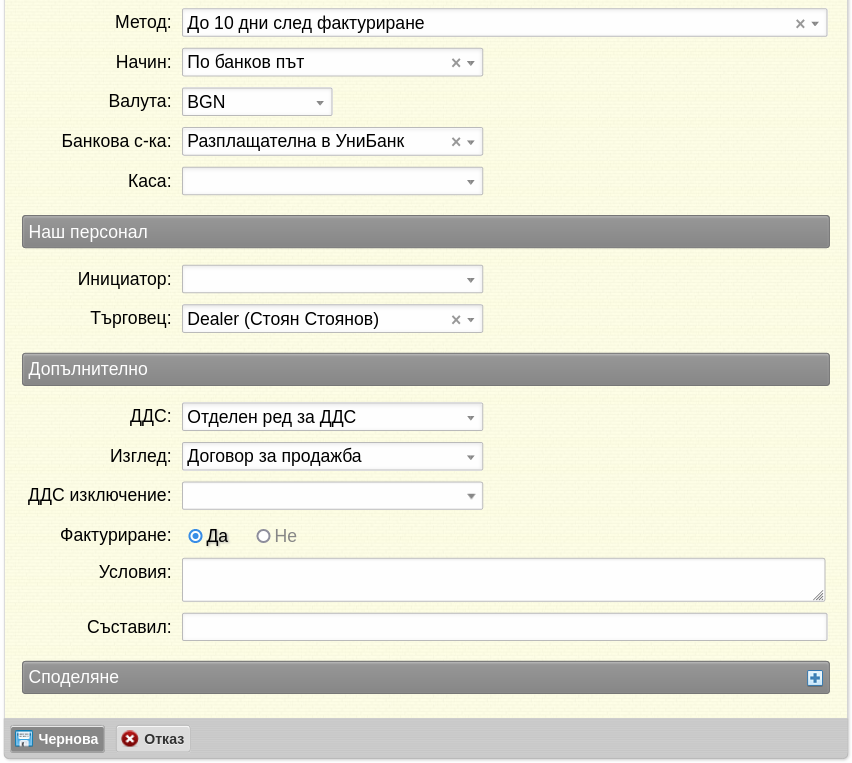Grab the resize handle of Условия textarea
Image resolution: width=852 pixels, height=763 pixels.
pyautogui.click(x=818, y=595)
